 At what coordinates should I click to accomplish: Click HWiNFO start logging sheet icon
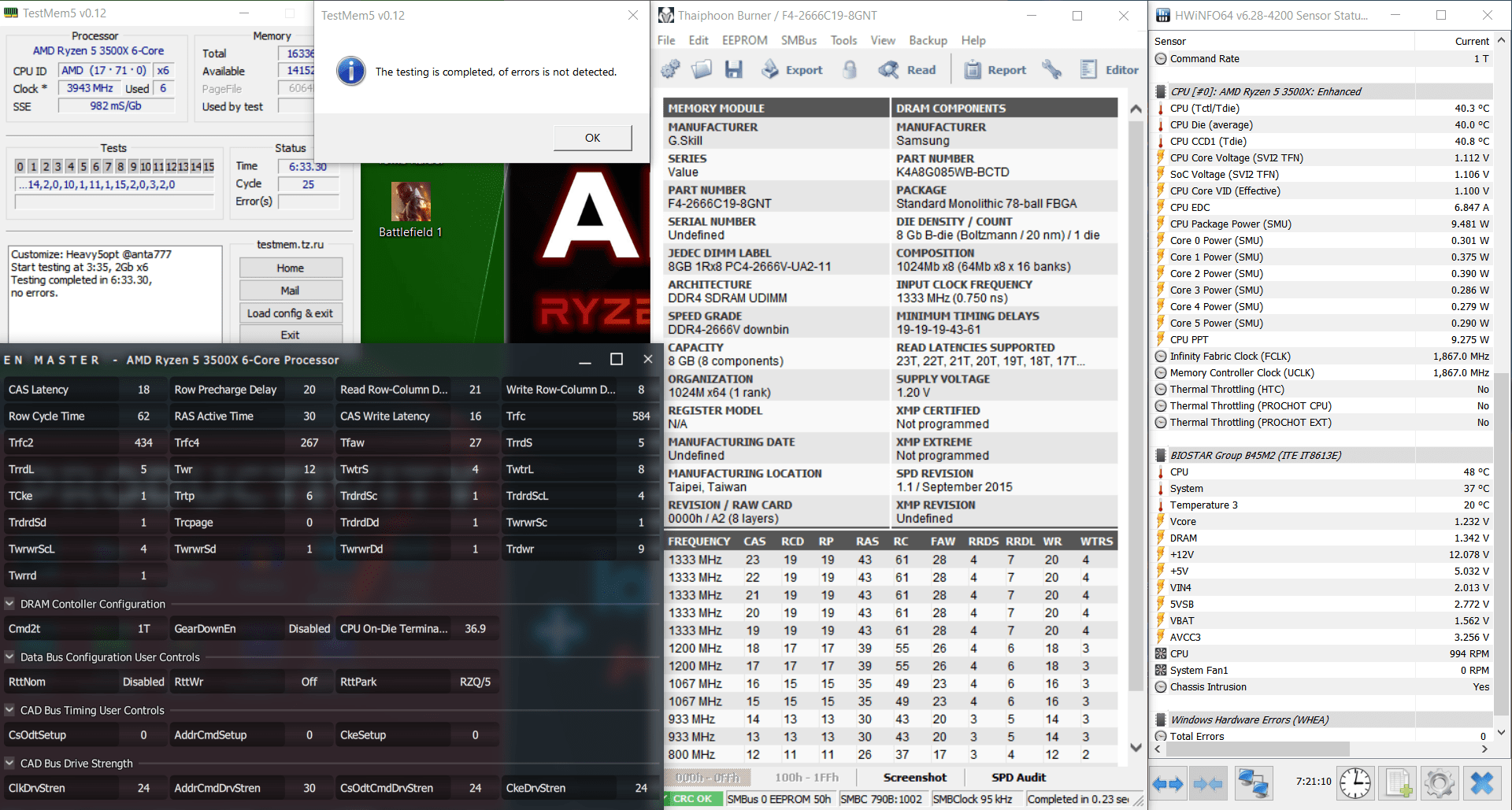pyautogui.click(x=1399, y=783)
